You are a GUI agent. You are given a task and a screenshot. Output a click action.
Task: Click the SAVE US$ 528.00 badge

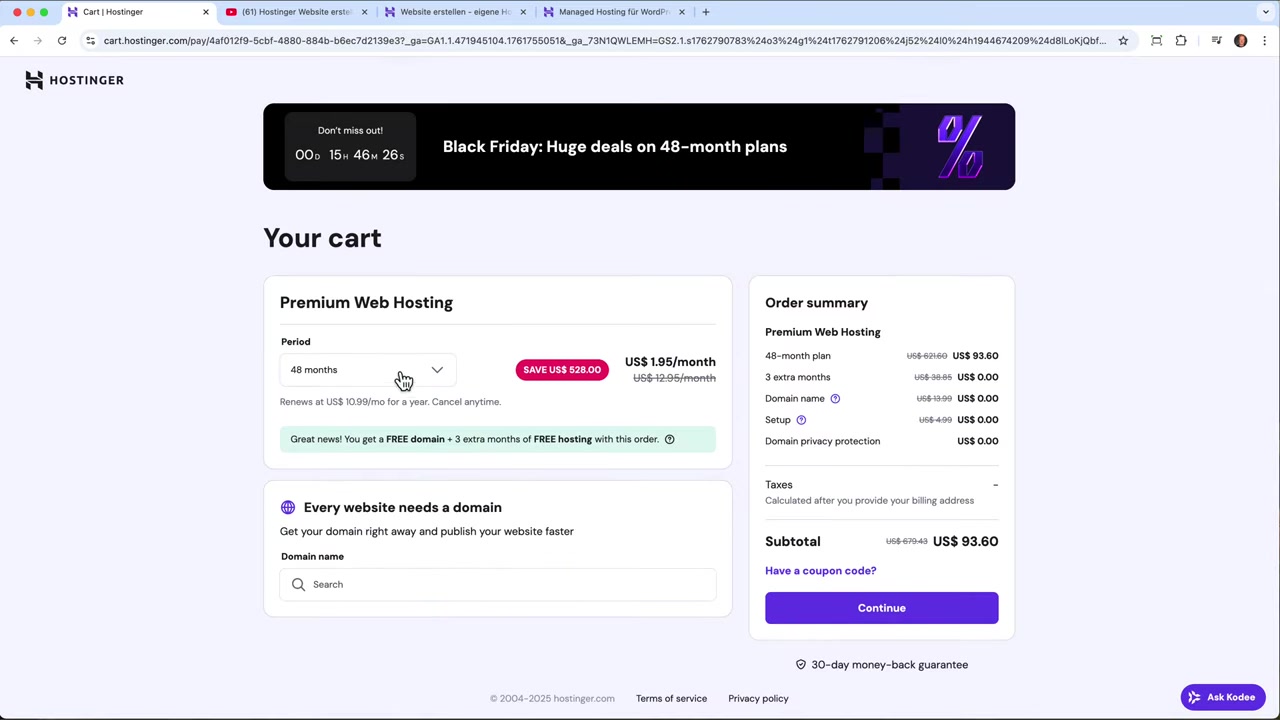[x=562, y=370]
